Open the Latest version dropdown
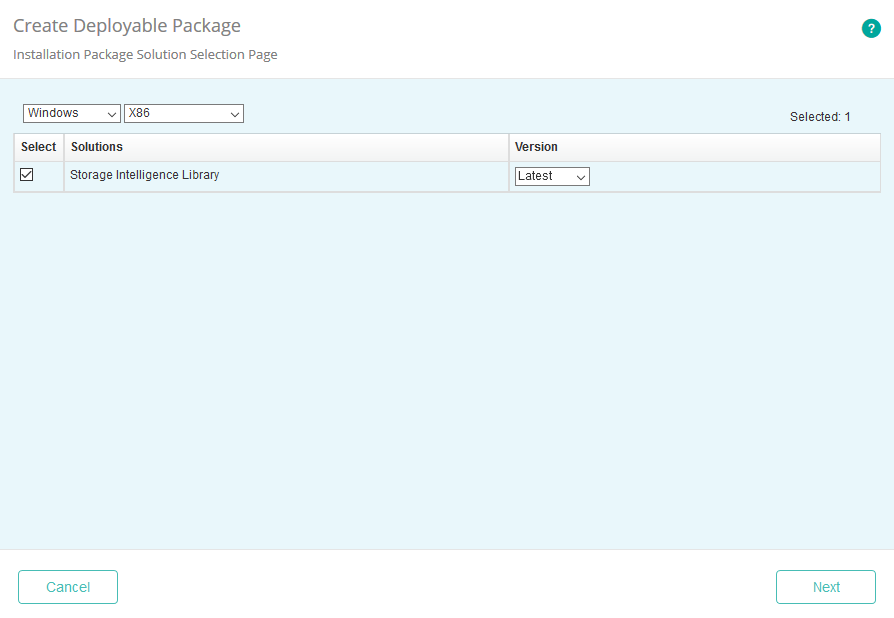Screen dimensions: 894x618 coord(552,177)
